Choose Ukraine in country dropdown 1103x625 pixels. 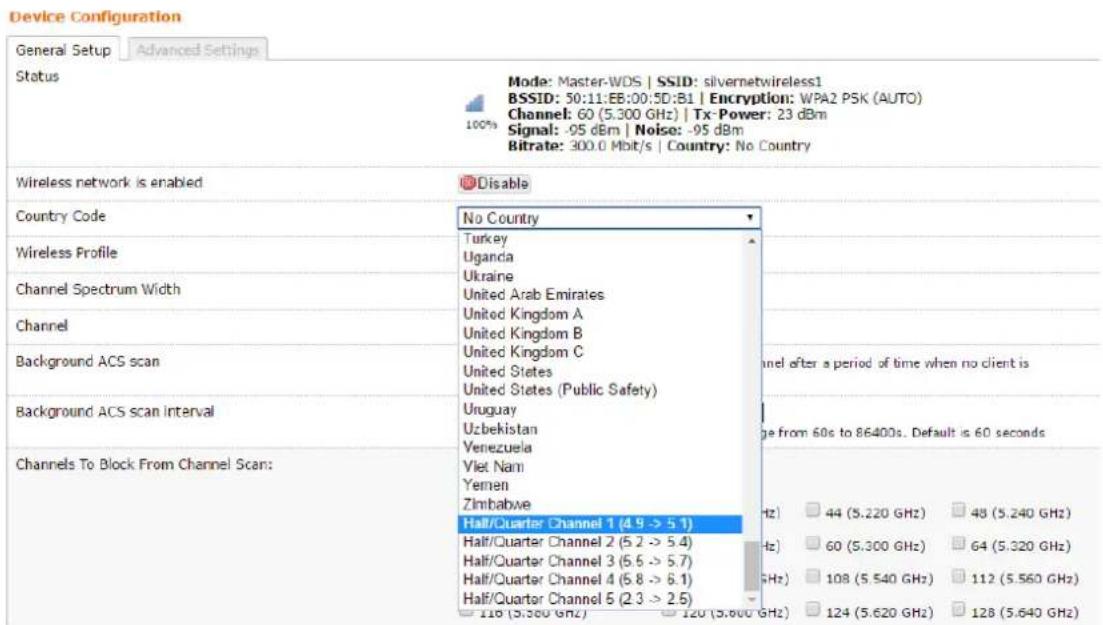pyautogui.click(x=487, y=276)
